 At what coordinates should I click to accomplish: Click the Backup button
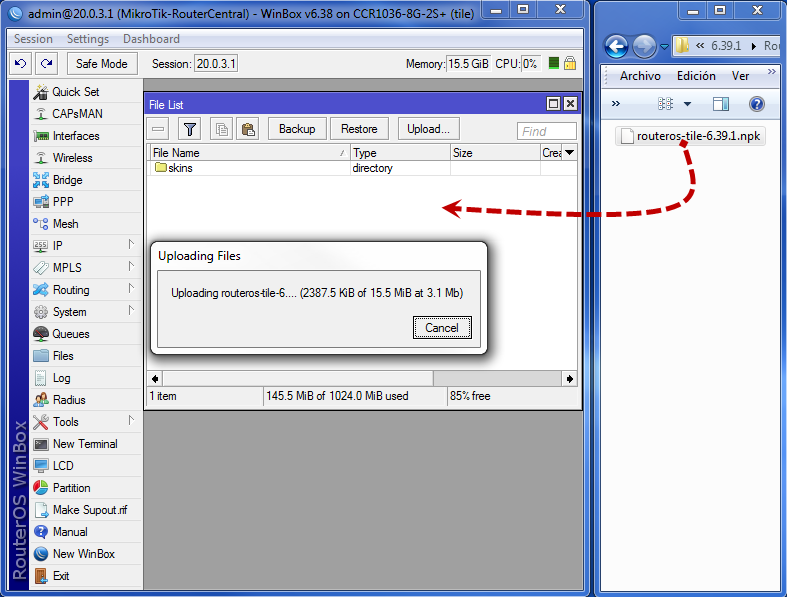coord(297,129)
